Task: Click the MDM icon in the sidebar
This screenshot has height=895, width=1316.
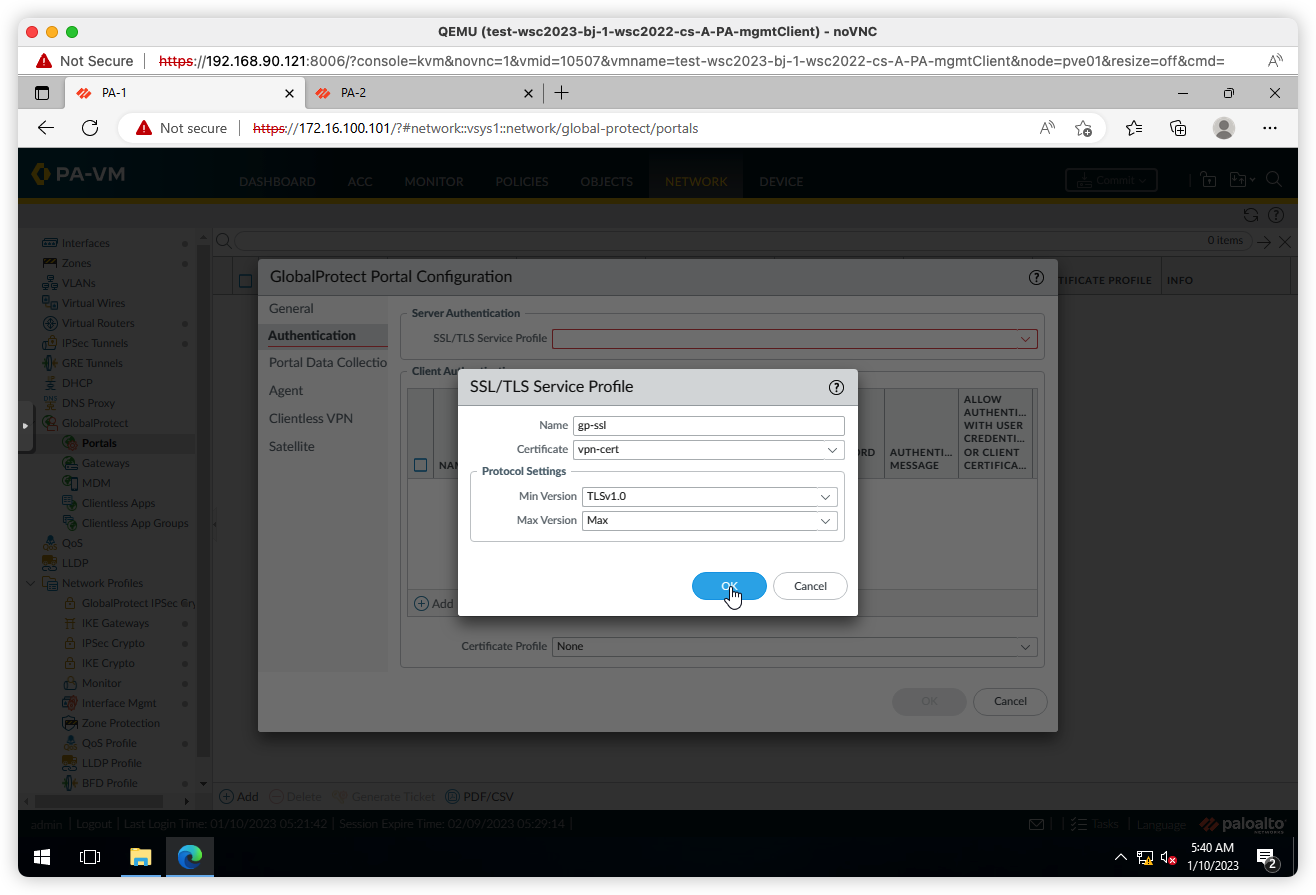Action: tap(70, 483)
